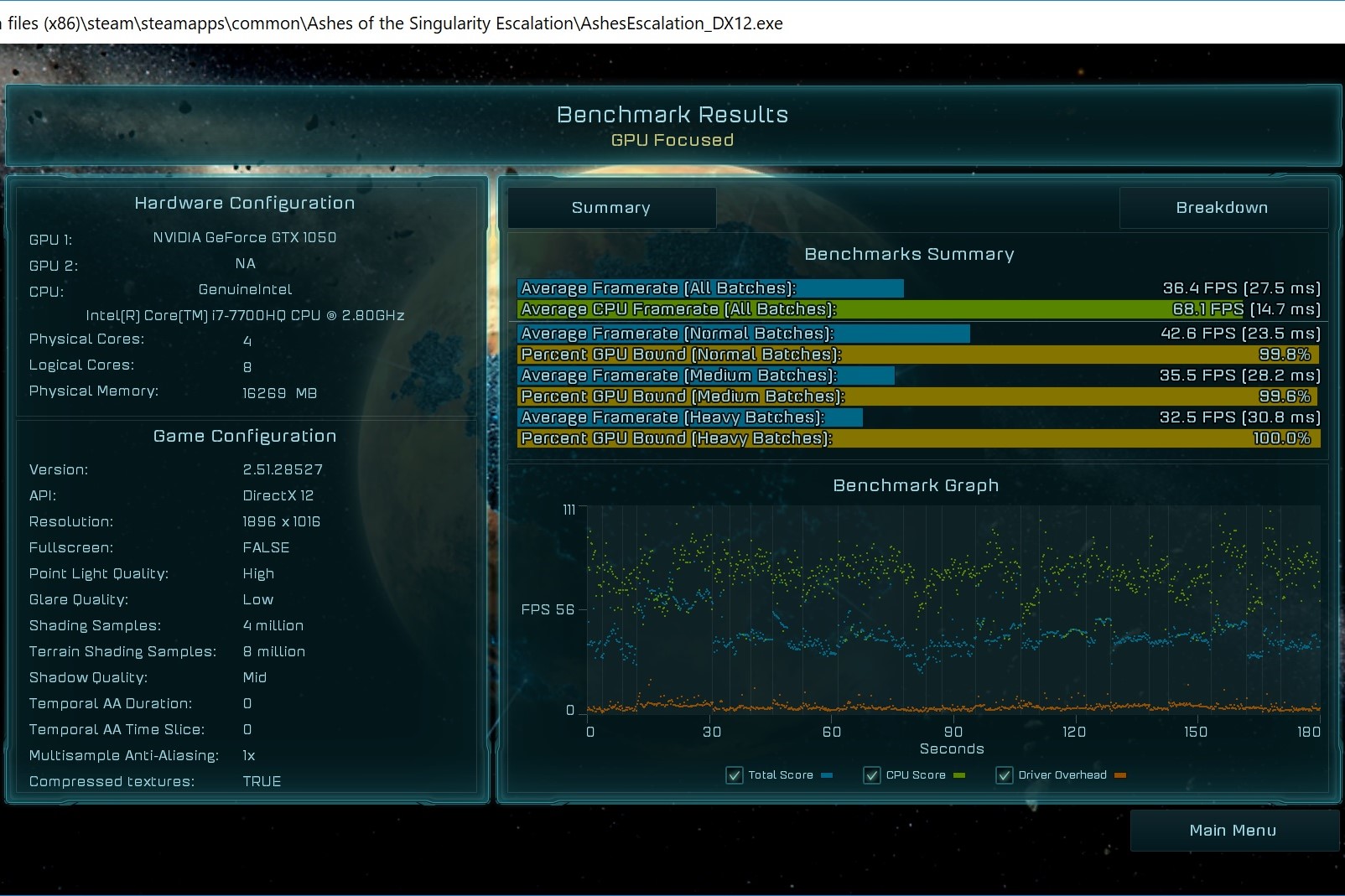Click the 36.4 FPS (27.5 ms) value
This screenshot has height=896, width=1345.
coord(1241,288)
